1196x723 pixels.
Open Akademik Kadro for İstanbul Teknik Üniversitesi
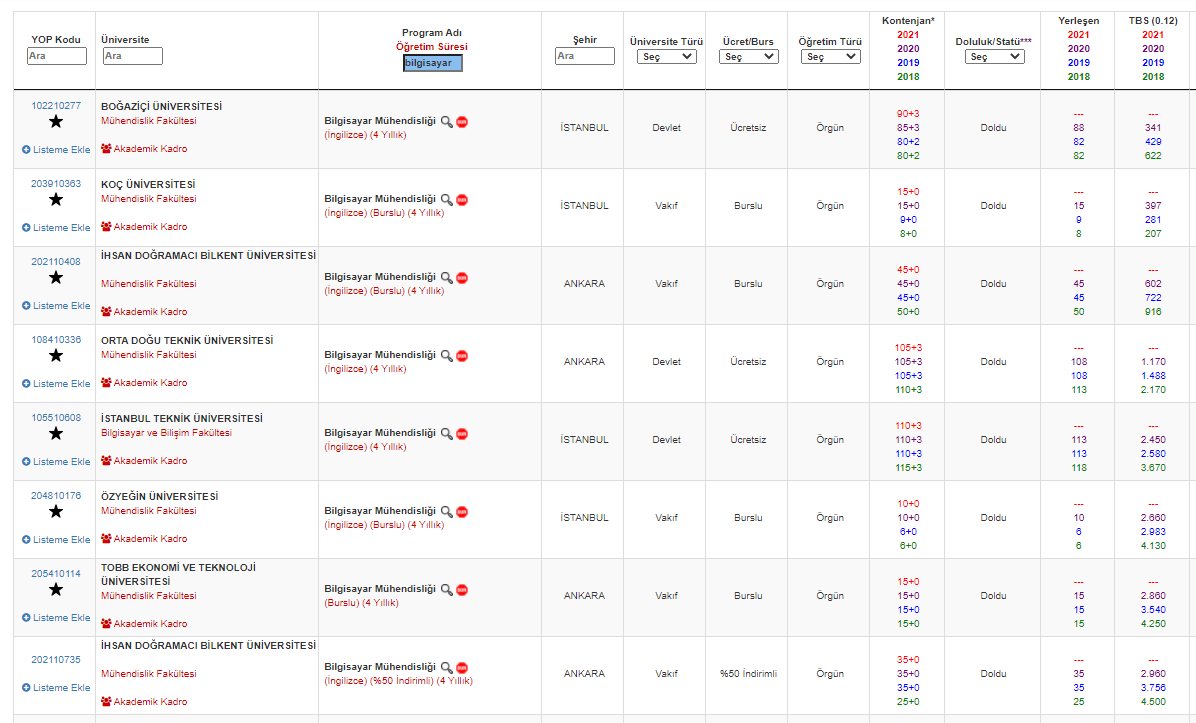tap(144, 461)
